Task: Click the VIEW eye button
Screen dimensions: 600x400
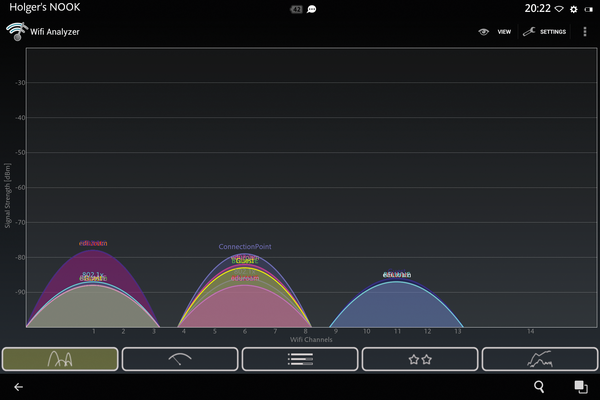Action: tap(495, 32)
